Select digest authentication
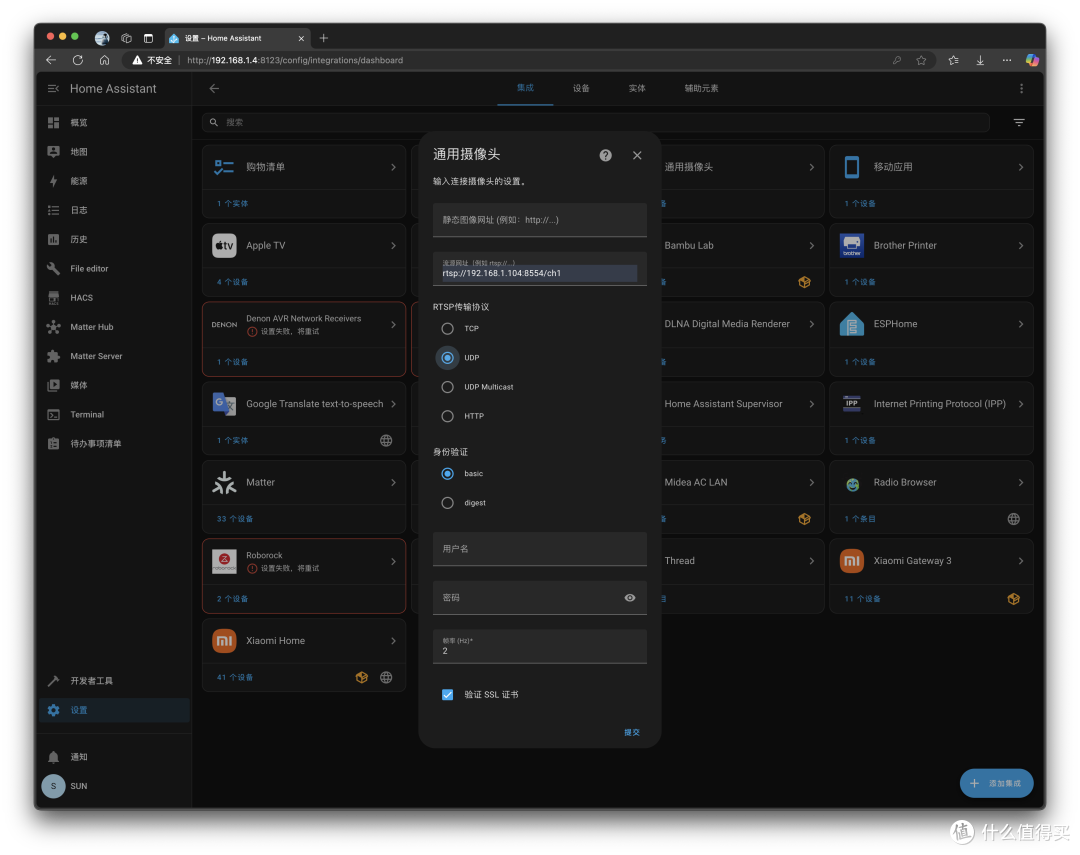 pos(448,503)
